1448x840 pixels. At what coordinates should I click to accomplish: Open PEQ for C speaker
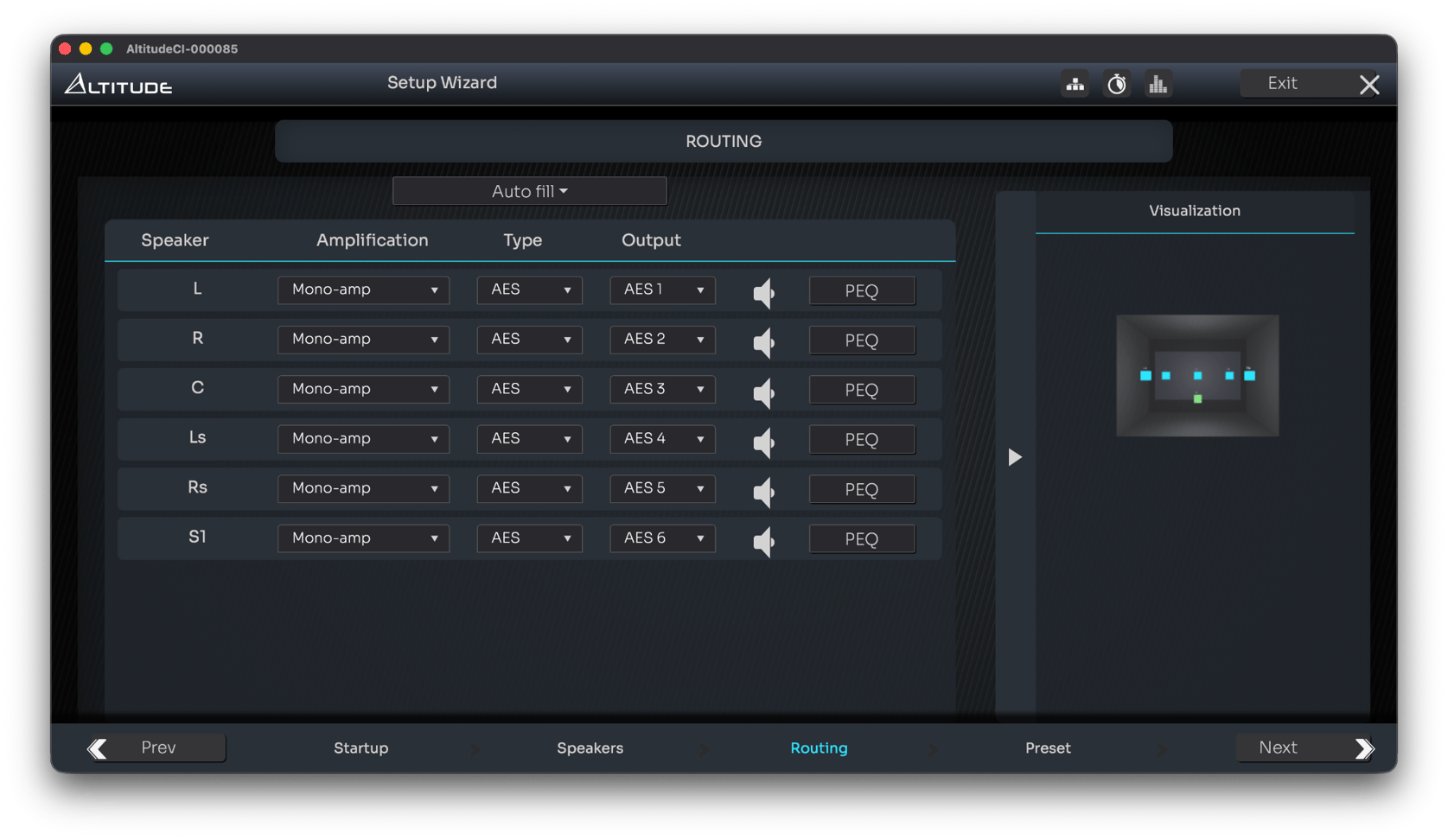[861, 390]
